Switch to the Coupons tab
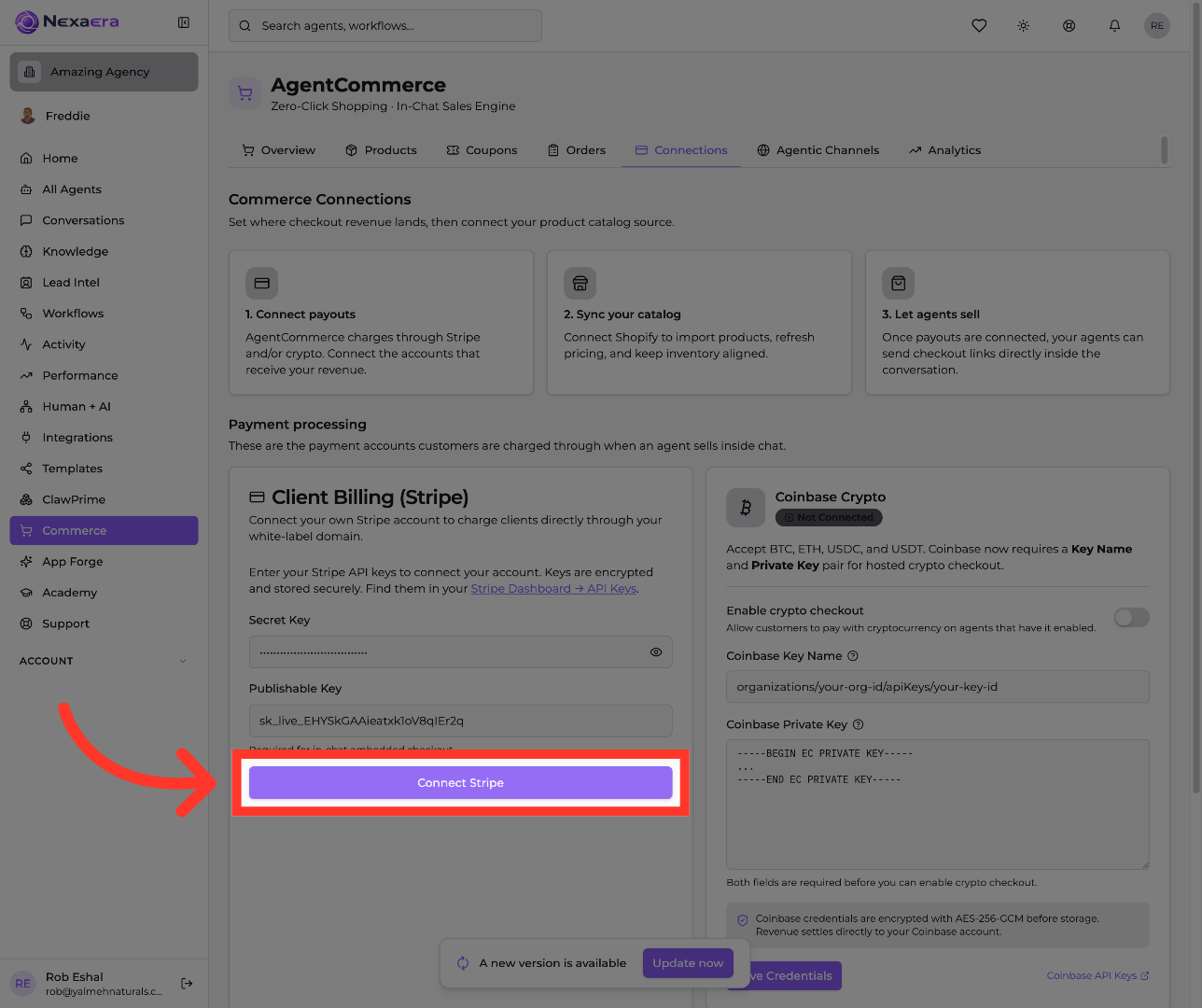This screenshot has width=1202, height=1008. pos(482,150)
